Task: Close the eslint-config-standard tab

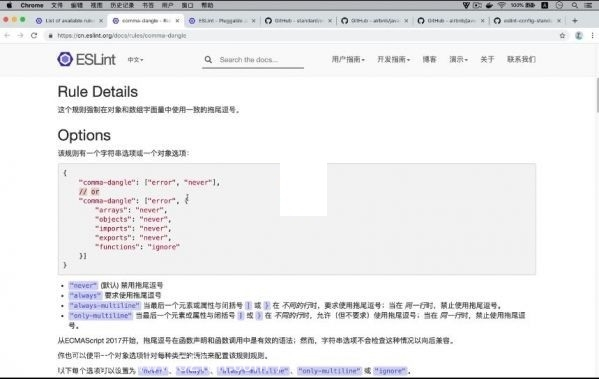Action: [559, 21]
